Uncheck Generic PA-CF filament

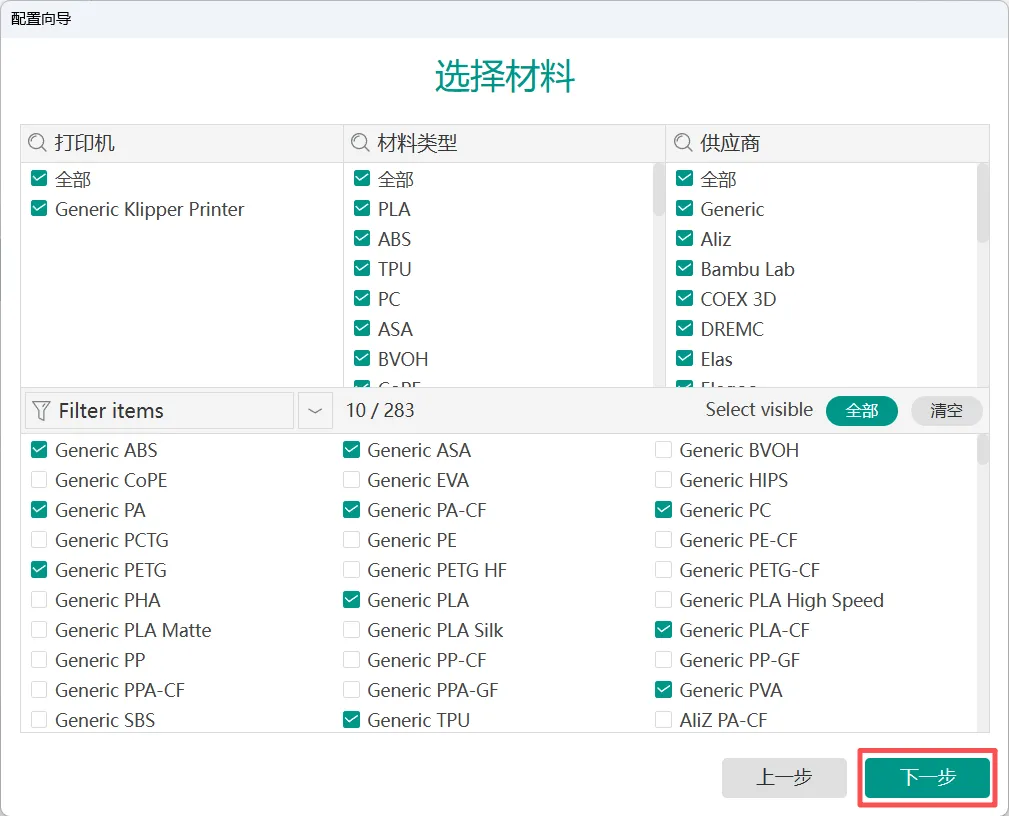click(x=351, y=510)
